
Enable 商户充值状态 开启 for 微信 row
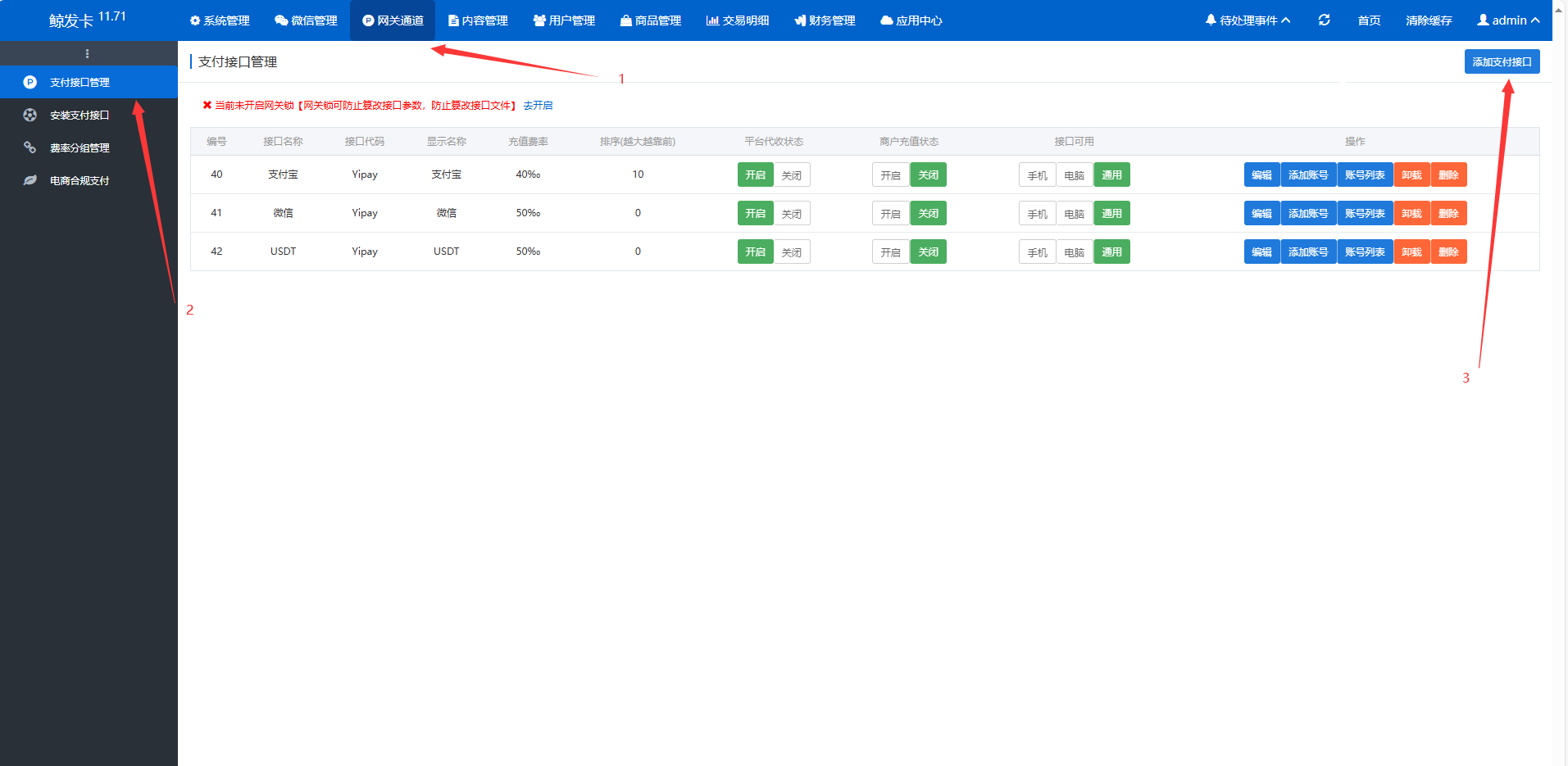(890, 214)
